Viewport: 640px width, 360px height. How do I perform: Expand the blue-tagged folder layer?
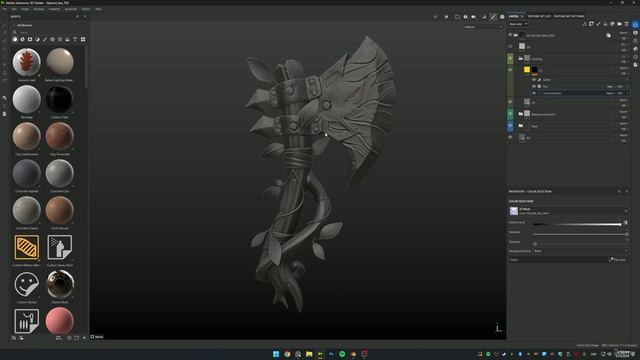click(520, 126)
